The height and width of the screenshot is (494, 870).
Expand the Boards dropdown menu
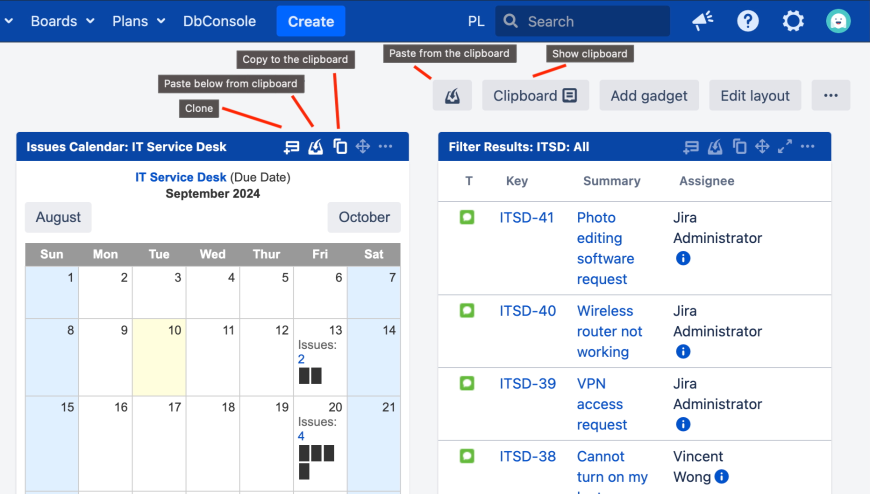62,21
